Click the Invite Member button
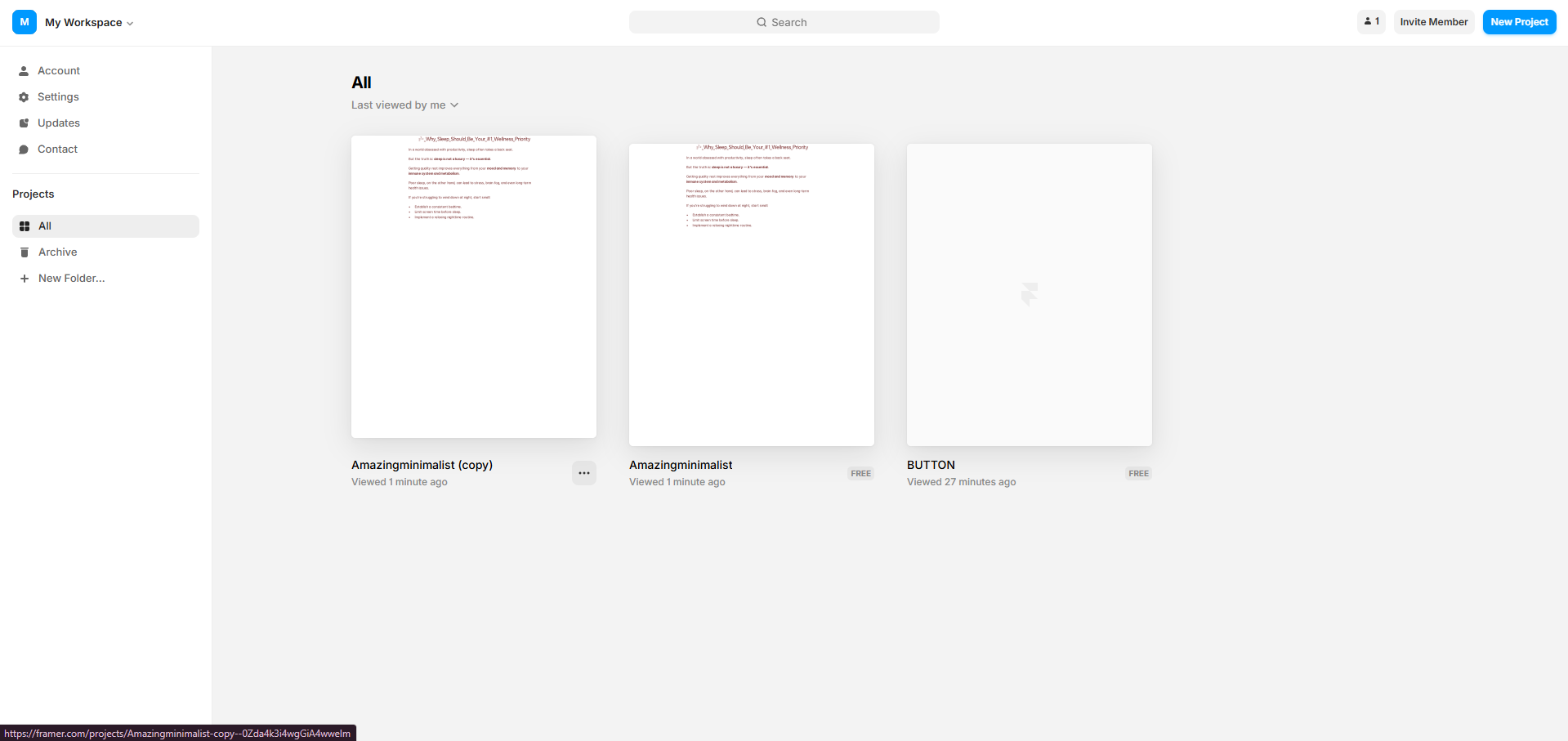 (1433, 22)
